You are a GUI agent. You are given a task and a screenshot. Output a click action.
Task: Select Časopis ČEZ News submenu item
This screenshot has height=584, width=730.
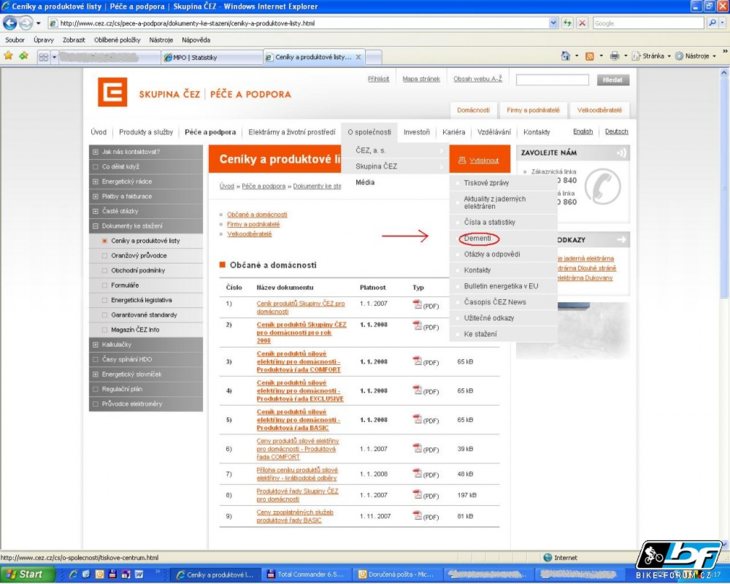click(x=494, y=302)
